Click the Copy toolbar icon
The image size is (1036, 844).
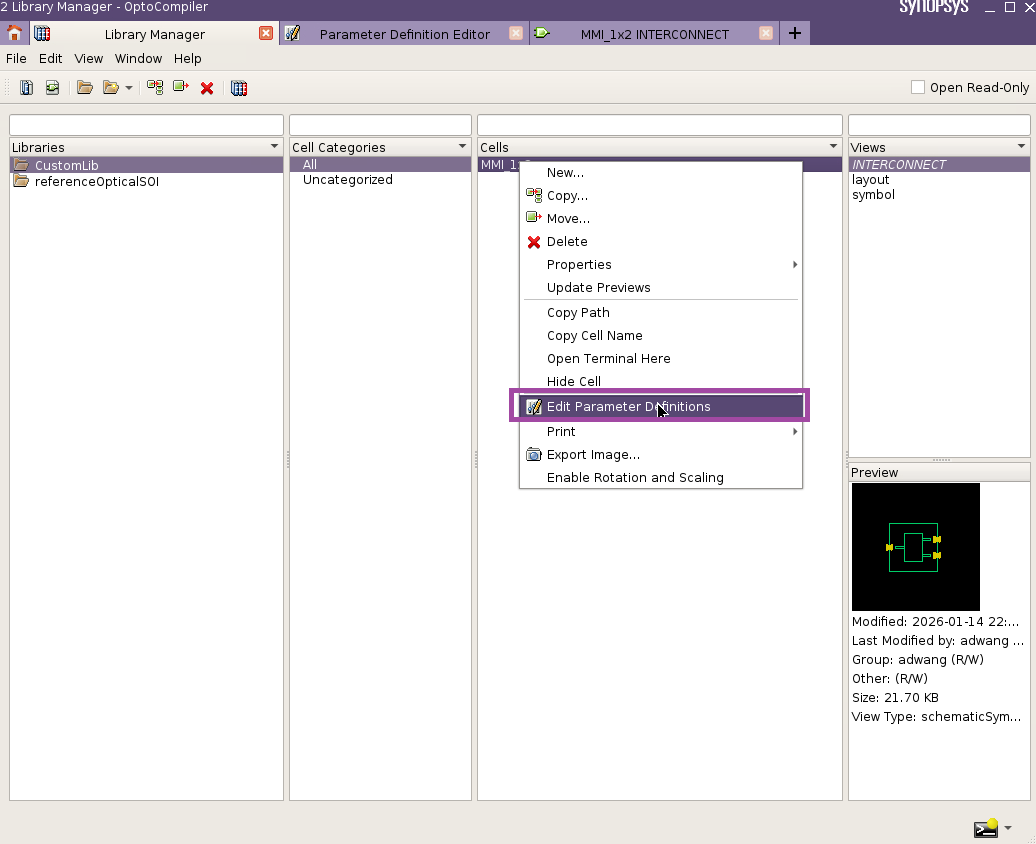coord(155,88)
